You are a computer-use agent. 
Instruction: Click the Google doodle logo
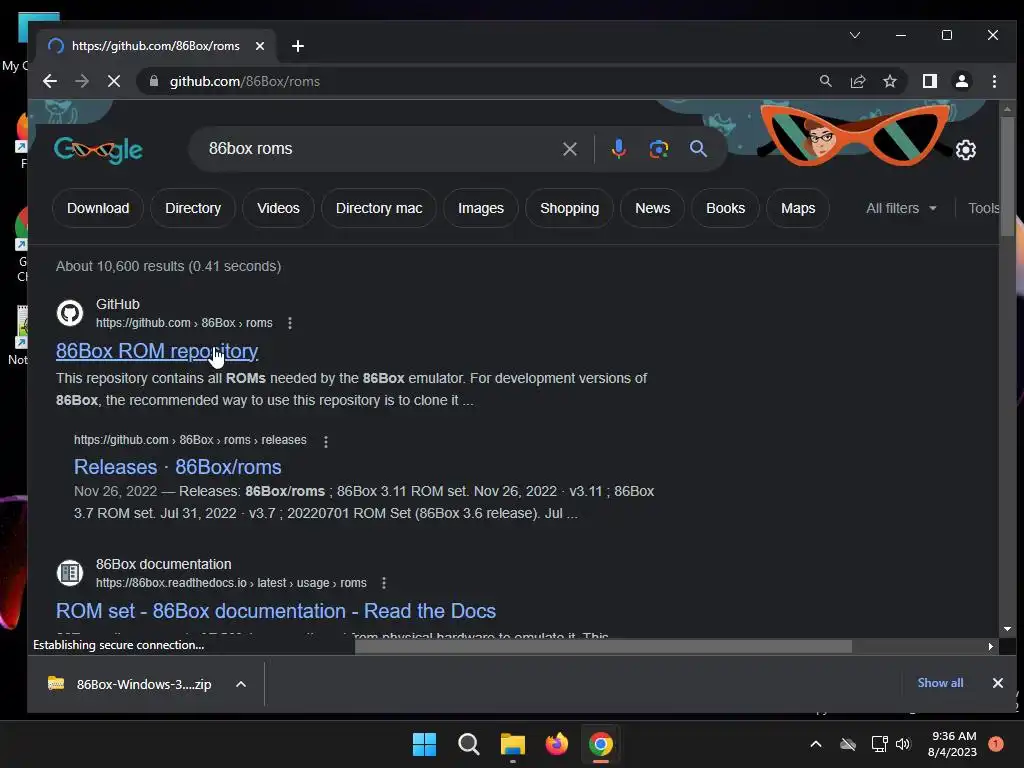point(99,150)
